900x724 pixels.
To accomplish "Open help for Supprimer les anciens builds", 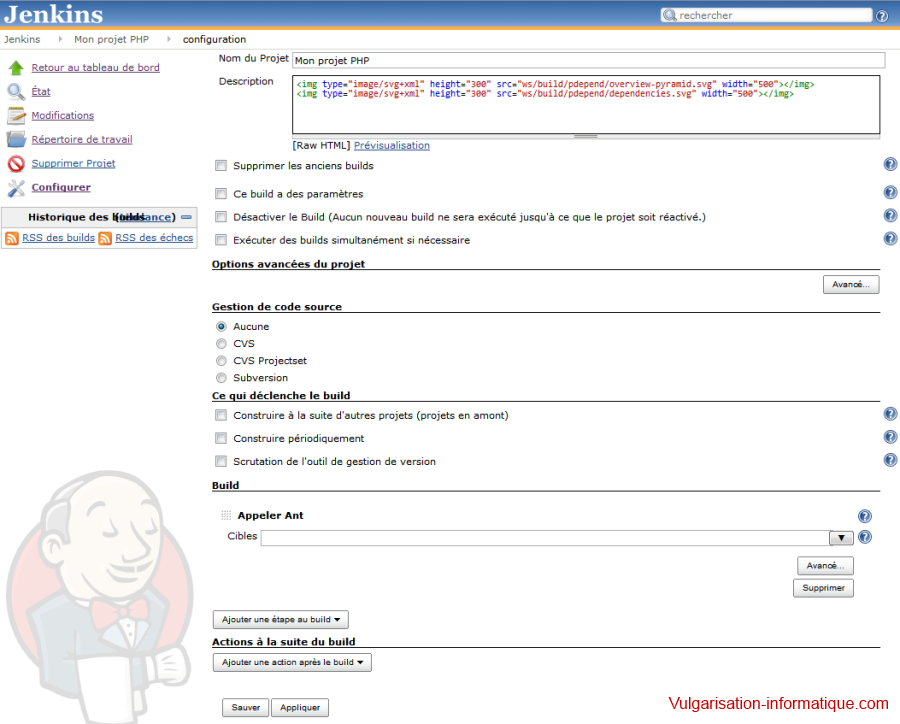I will (890, 165).
